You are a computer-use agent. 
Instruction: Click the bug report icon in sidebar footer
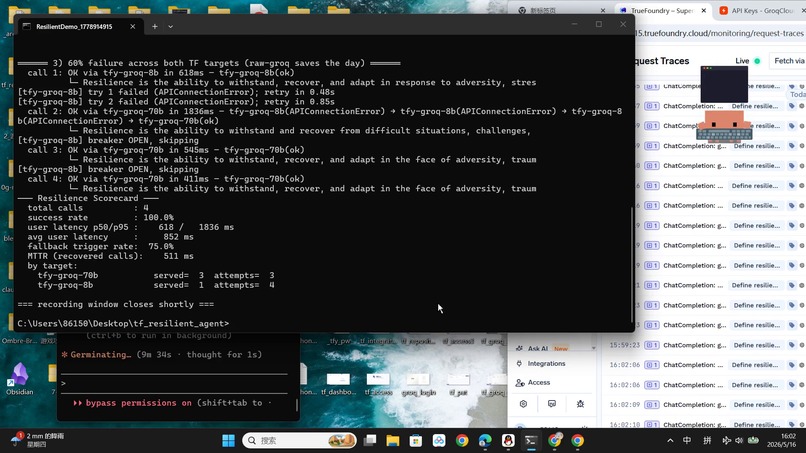580,404
